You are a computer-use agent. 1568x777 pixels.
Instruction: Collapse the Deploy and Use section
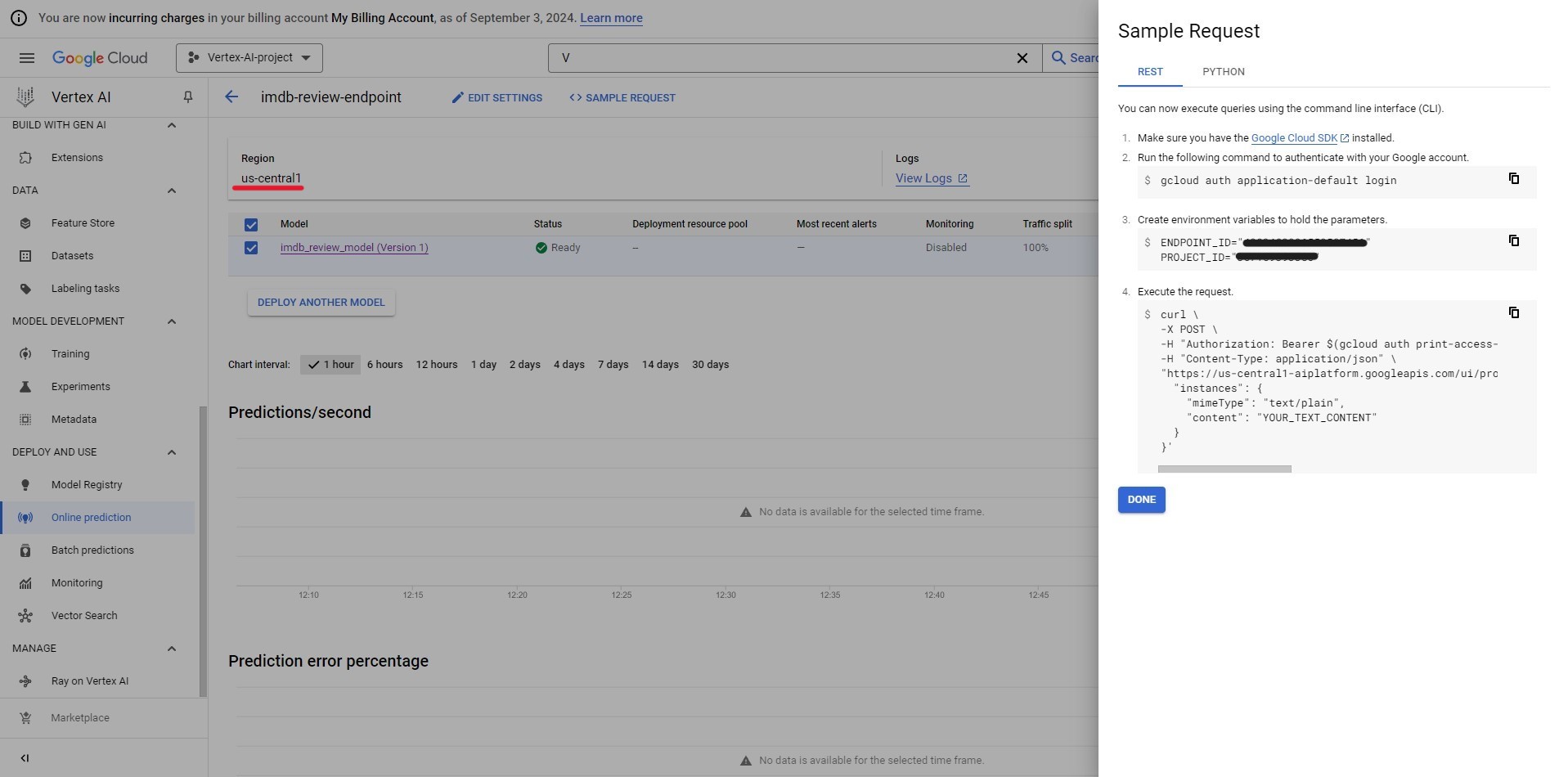pyautogui.click(x=172, y=452)
